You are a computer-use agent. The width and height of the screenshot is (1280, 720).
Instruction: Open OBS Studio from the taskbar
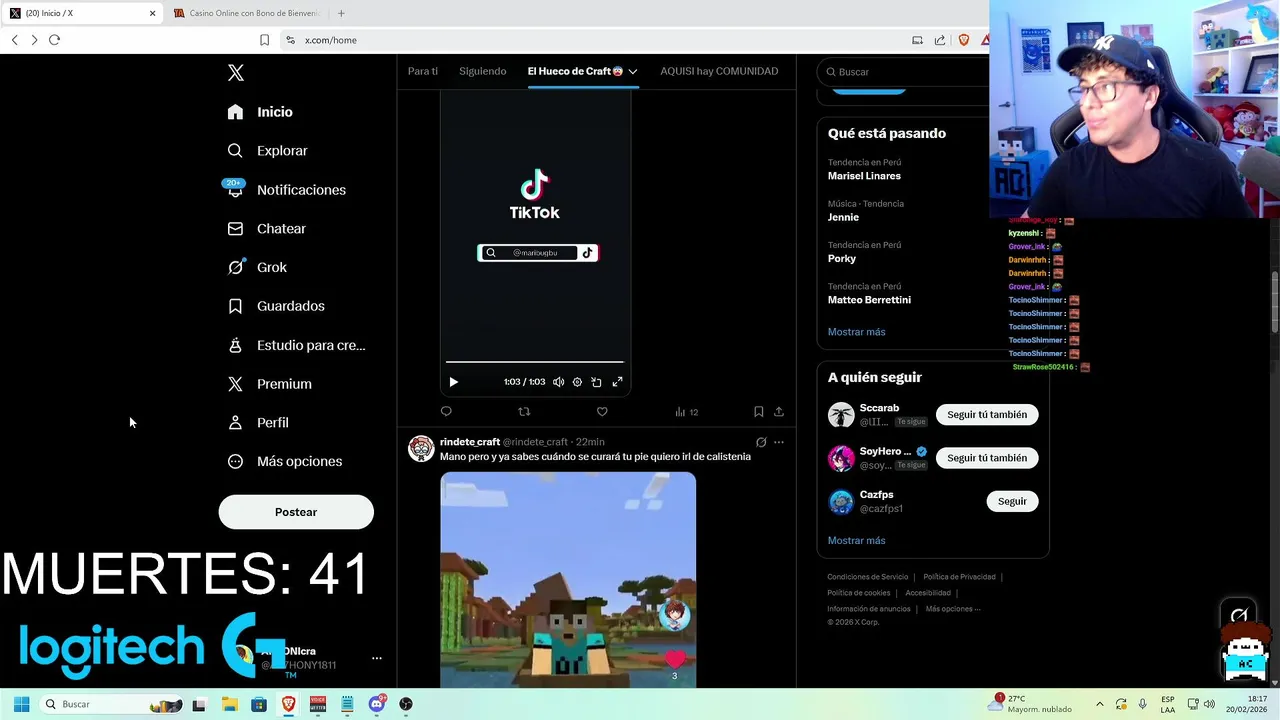tap(405, 704)
